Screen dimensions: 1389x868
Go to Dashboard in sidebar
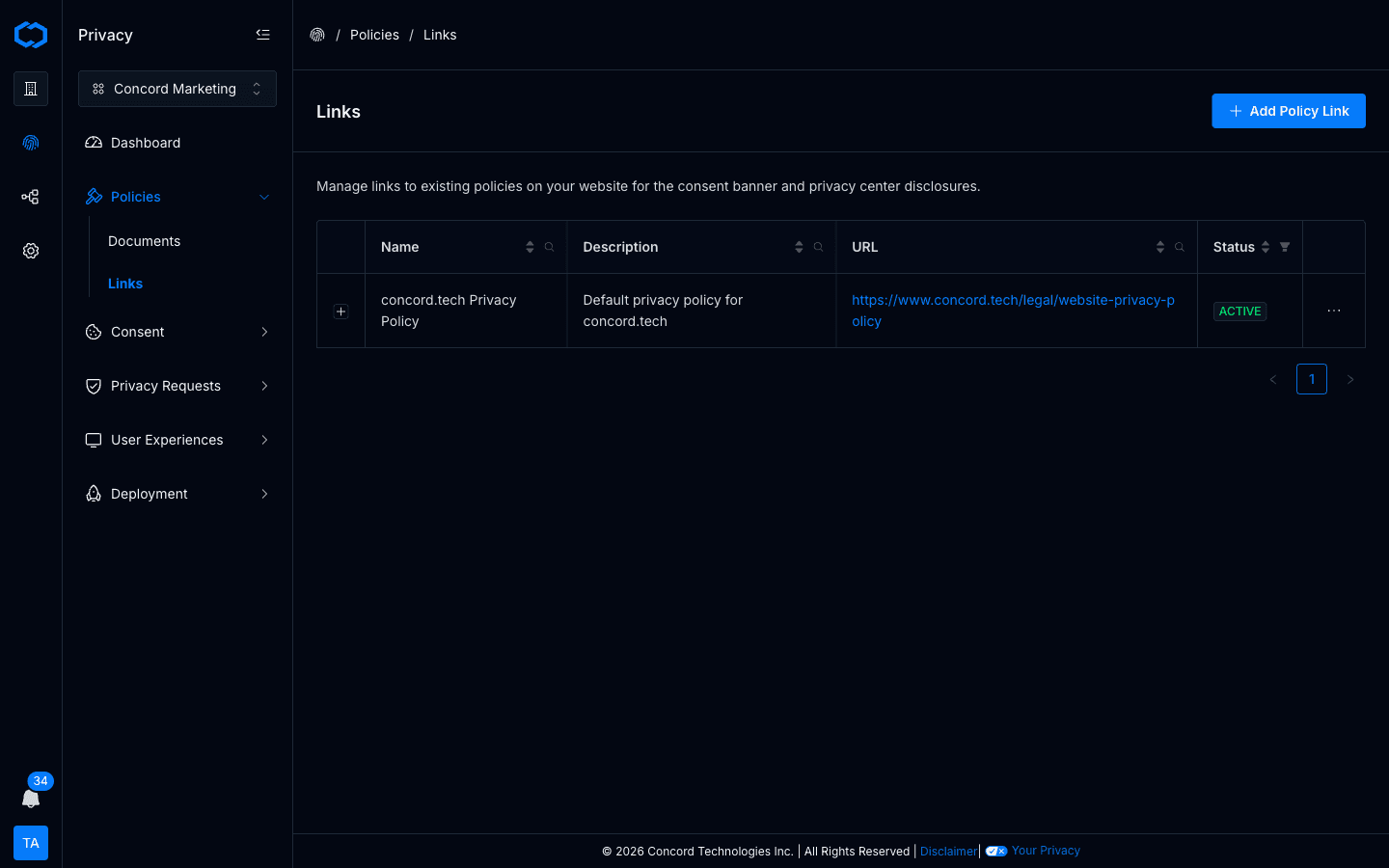tap(146, 143)
